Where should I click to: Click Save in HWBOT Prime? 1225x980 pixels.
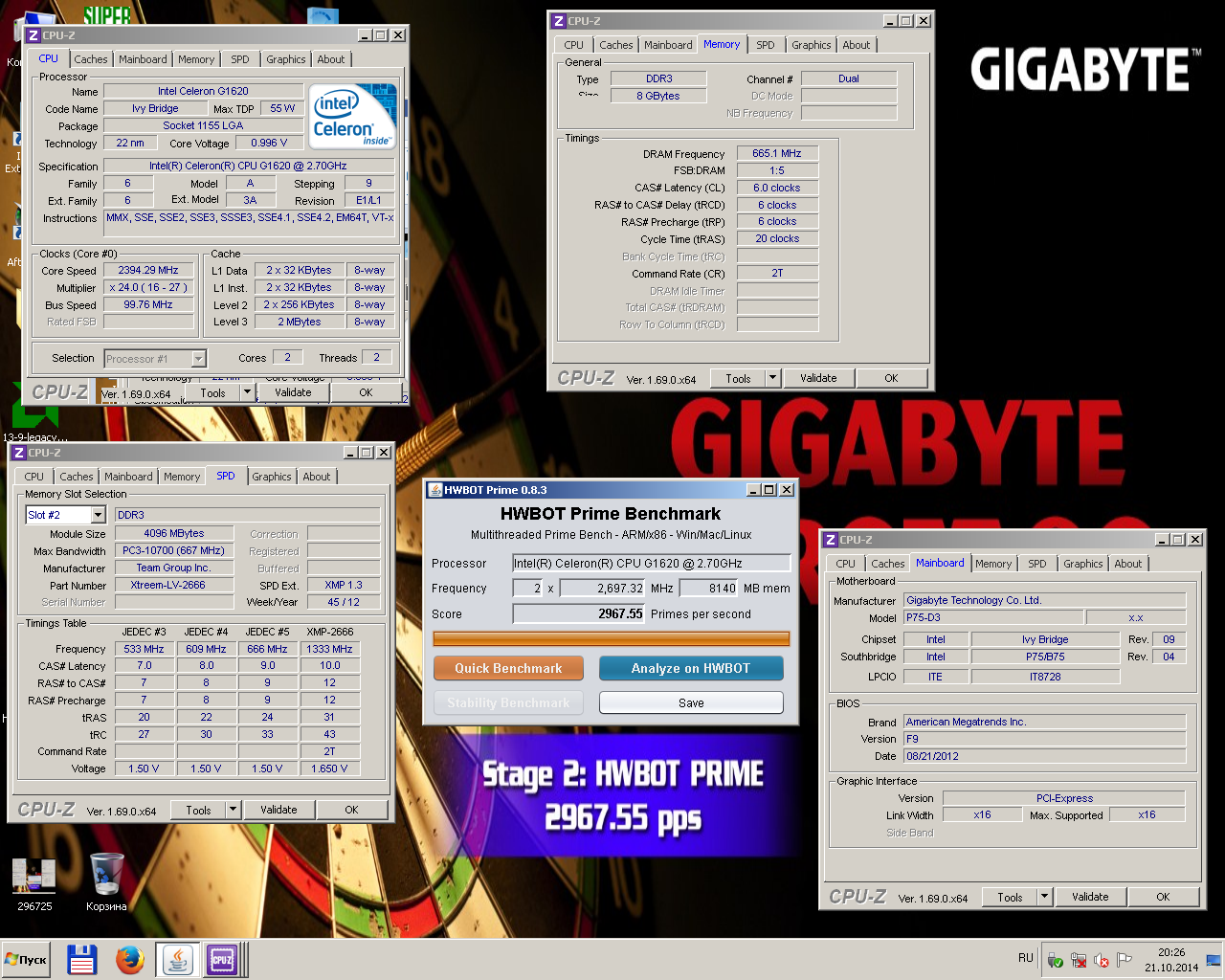pos(691,702)
